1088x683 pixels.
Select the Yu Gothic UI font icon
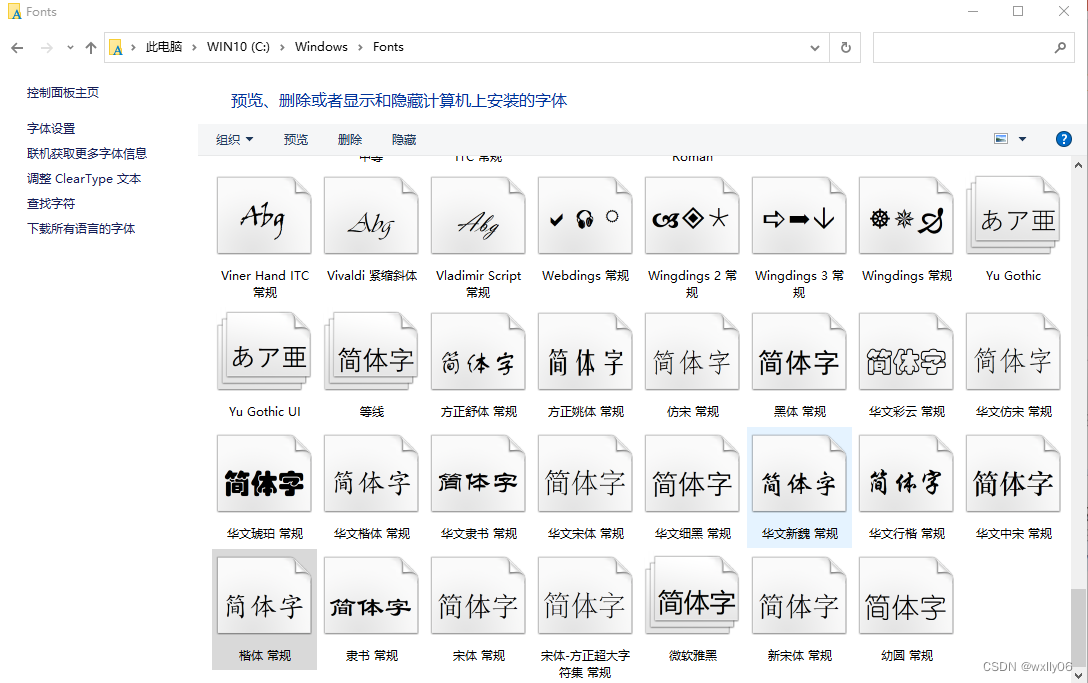click(264, 351)
